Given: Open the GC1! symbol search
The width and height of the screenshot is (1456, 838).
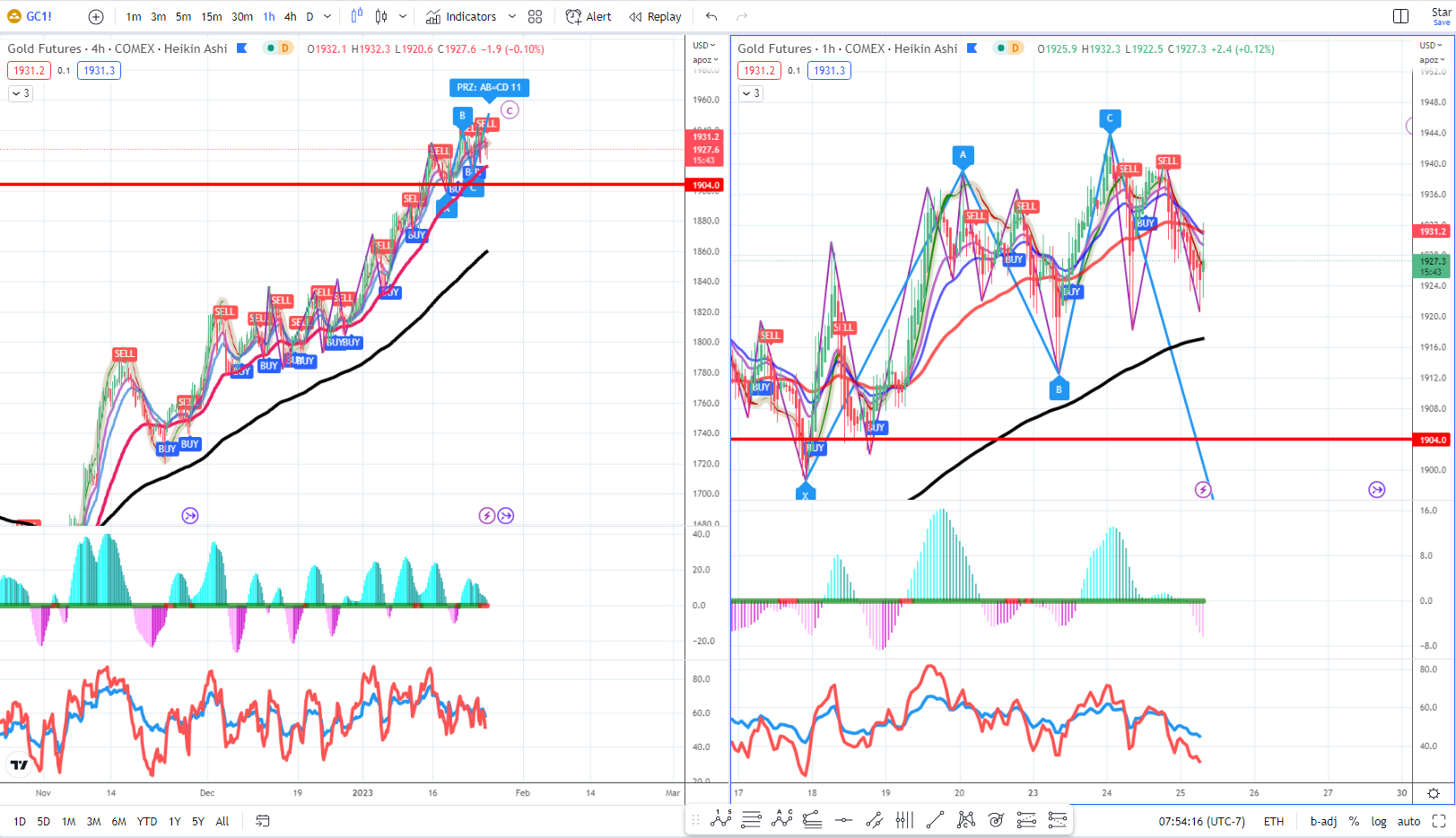Looking at the screenshot, I should click(x=30, y=16).
